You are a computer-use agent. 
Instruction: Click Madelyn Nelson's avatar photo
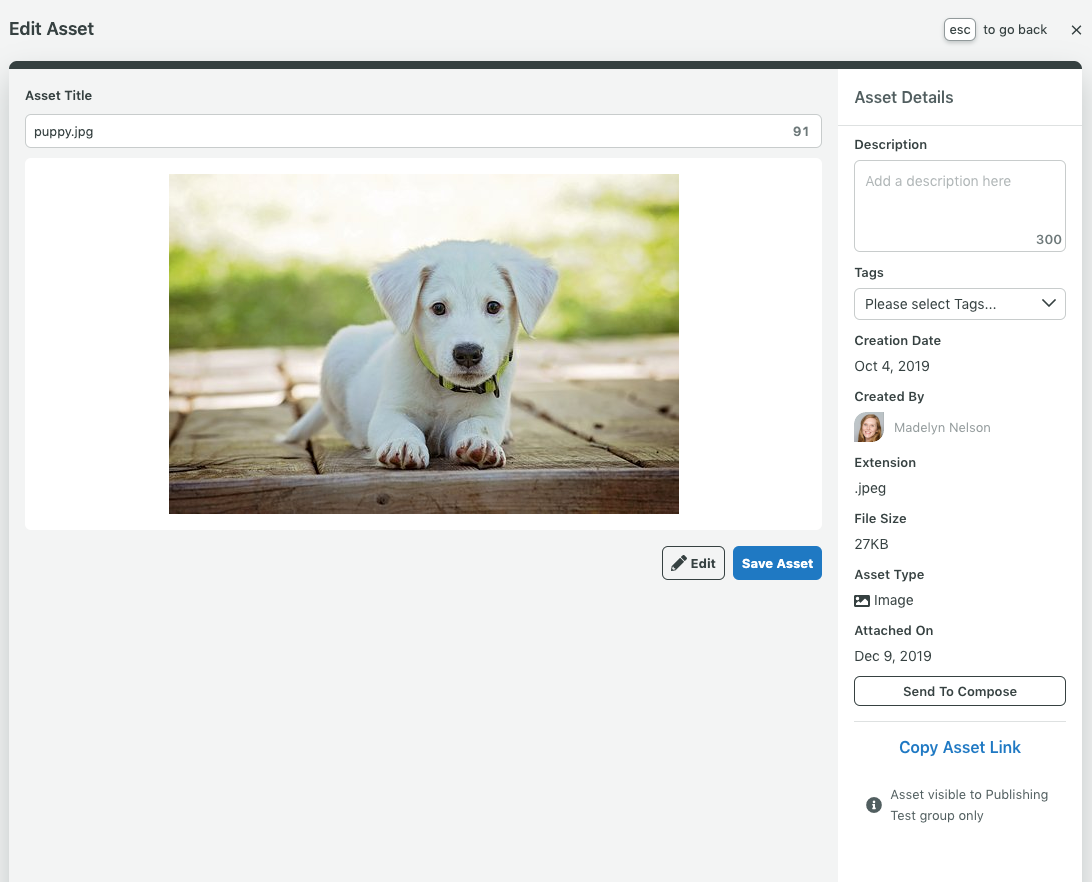[x=869, y=427]
